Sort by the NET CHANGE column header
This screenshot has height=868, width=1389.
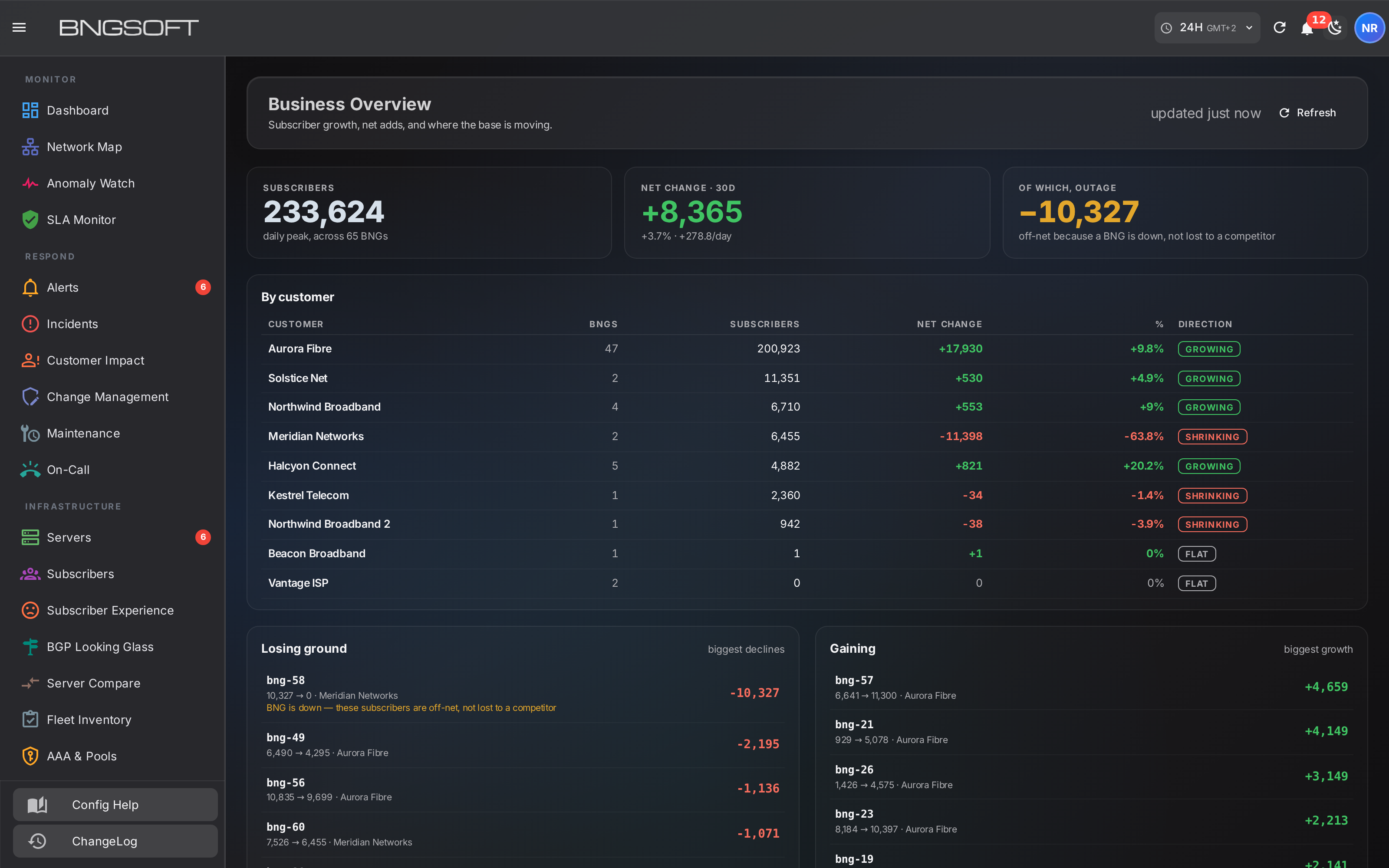[949, 324]
